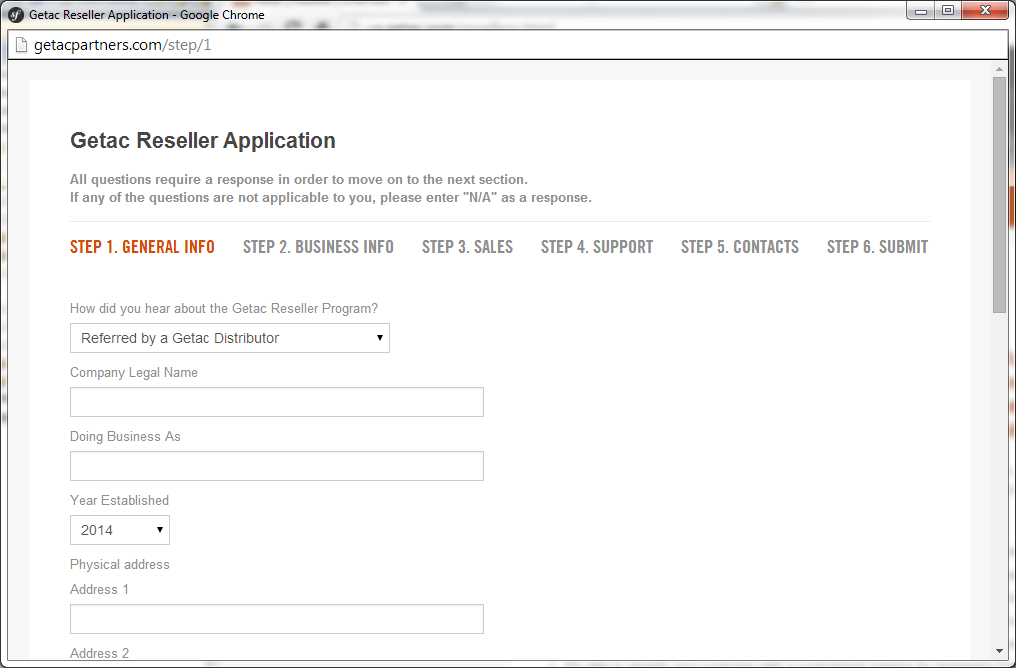Minimize the Chrome window

920,10
